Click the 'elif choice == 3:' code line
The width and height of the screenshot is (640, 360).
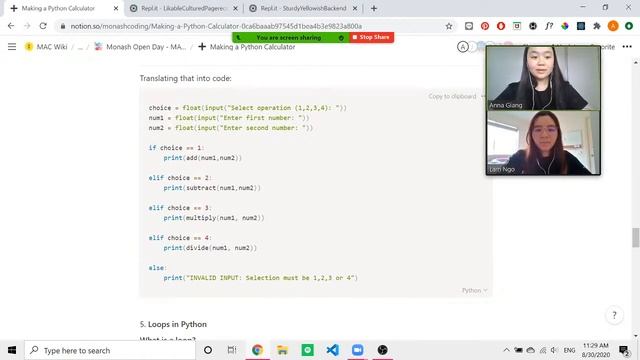click(180, 208)
